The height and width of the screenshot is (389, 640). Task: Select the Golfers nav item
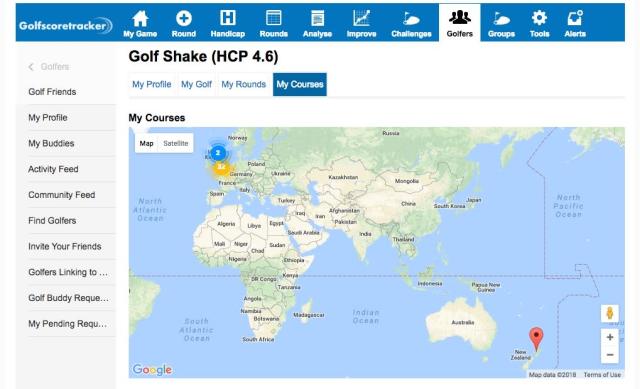(x=460, y=23)
